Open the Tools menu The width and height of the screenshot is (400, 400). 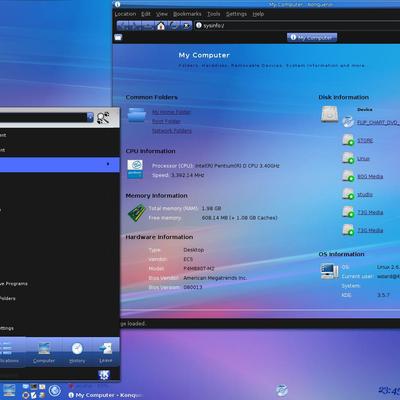(214, 14)
